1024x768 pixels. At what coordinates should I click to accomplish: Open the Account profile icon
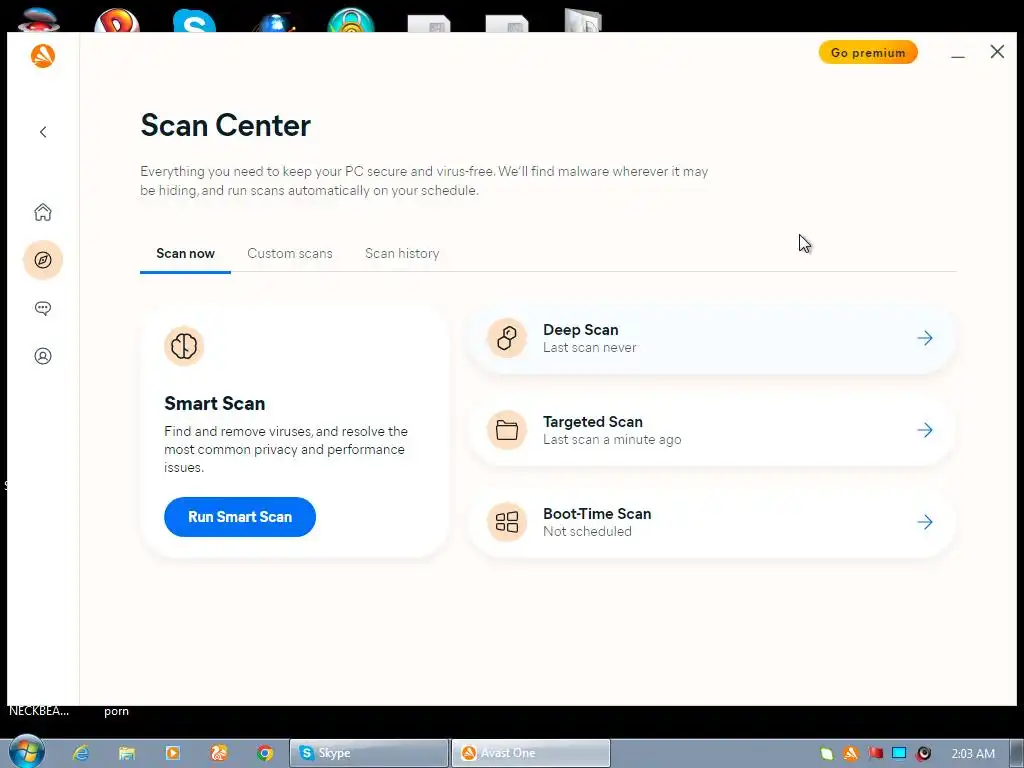pyautogui.click(x=43, y=356)
